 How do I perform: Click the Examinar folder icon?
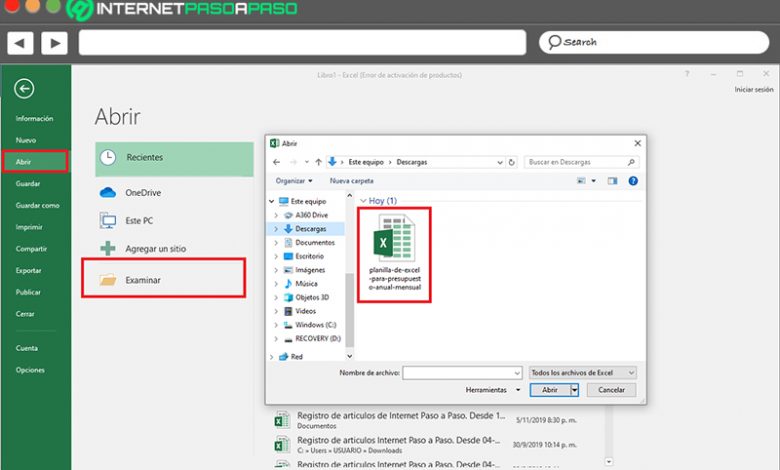coord(107,280)
